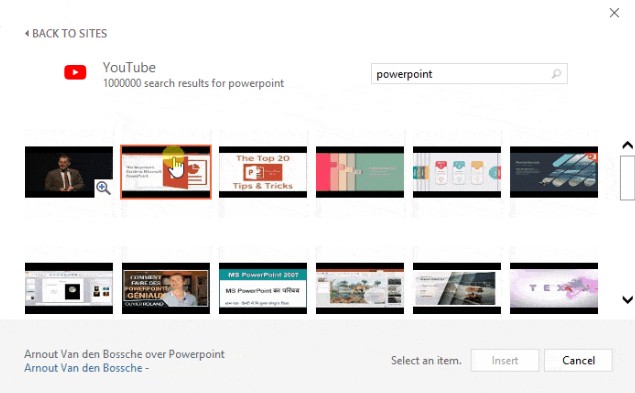Click the scroll up arrow

tap(627, 145)
